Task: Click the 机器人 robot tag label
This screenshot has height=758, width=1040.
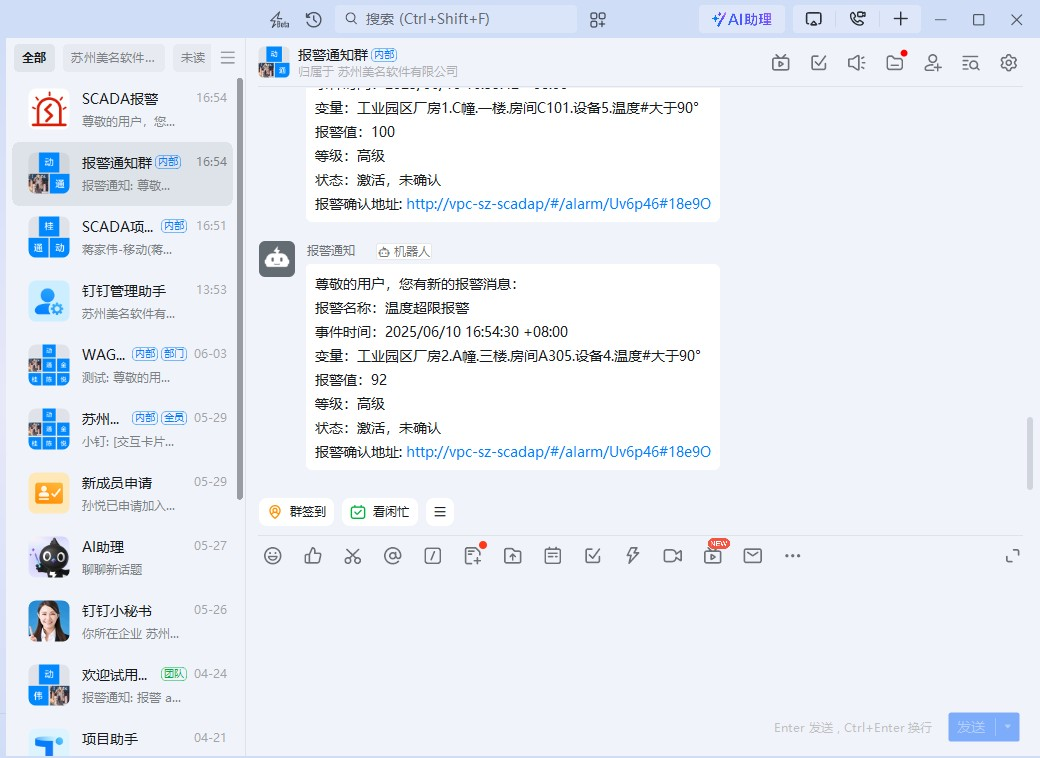Action: [x=404, y=251]
